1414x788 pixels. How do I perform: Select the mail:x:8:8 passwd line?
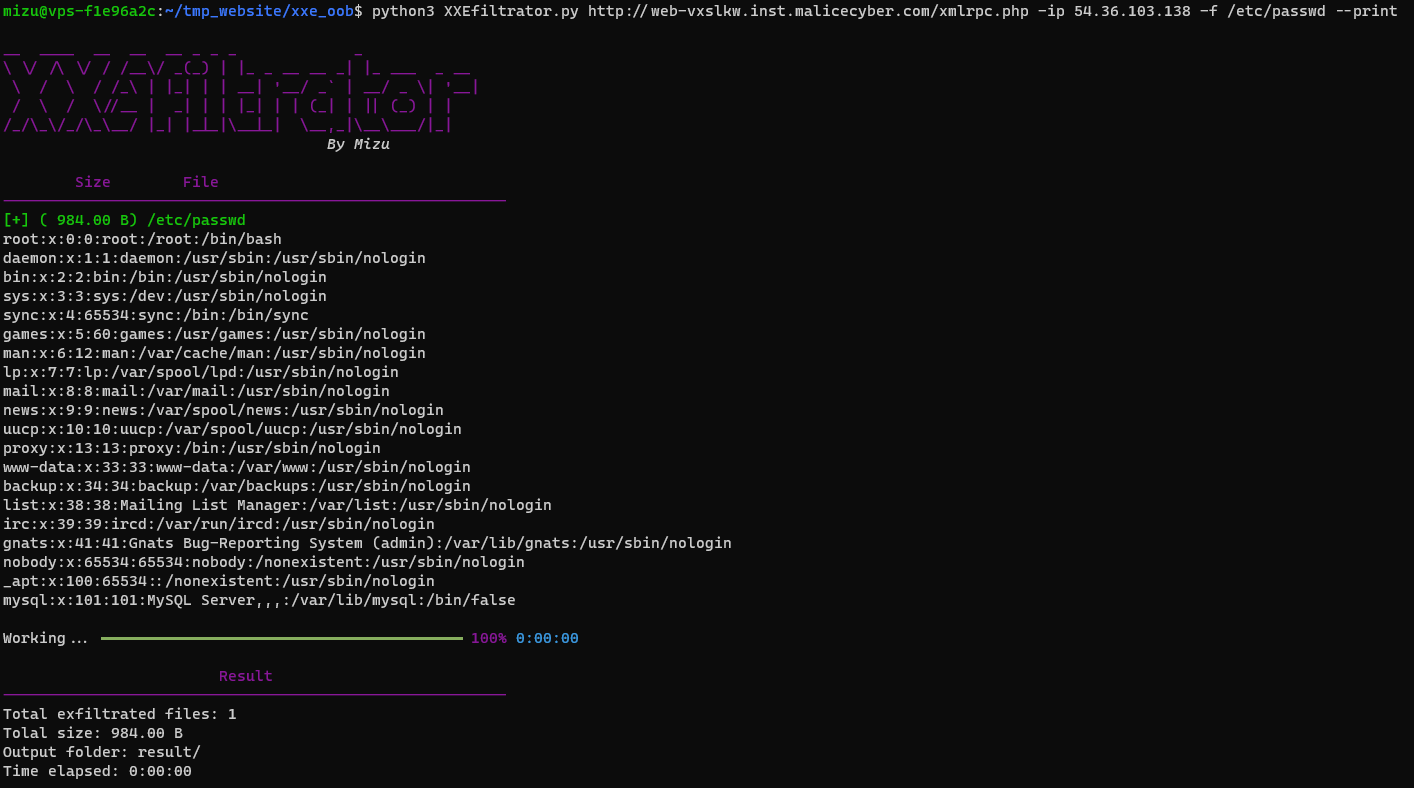[196, 391]
